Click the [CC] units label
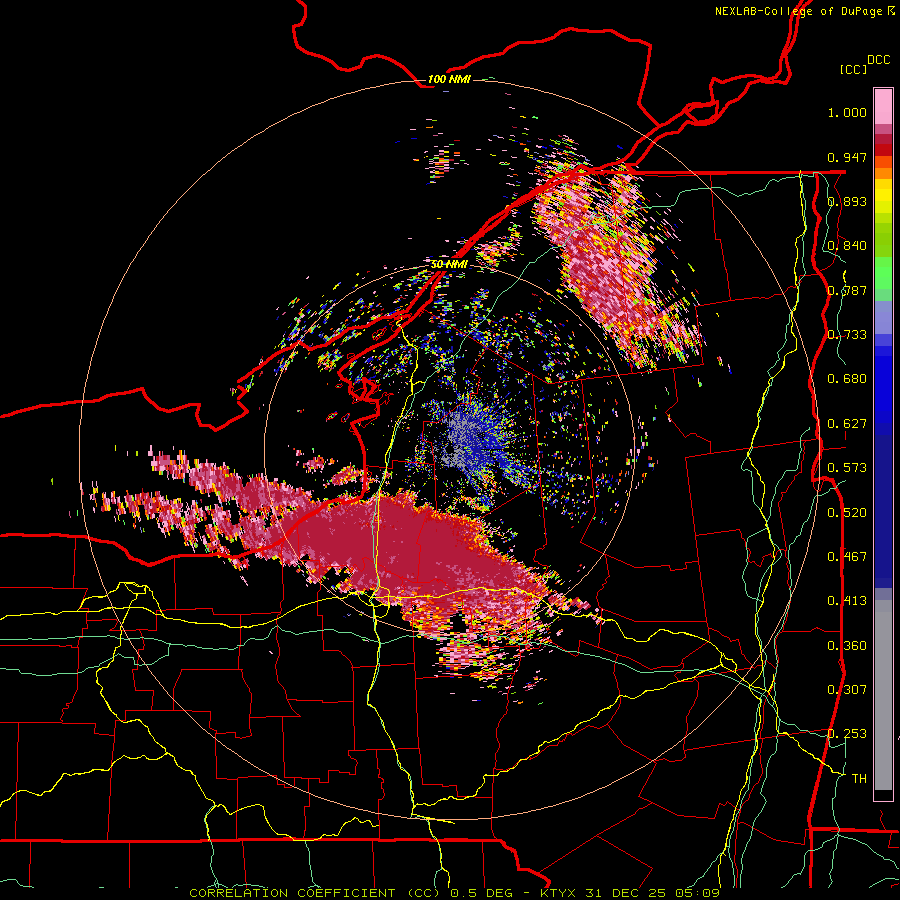Image resolution: width=900 pixels, height=900 pixels. point(854,69)
